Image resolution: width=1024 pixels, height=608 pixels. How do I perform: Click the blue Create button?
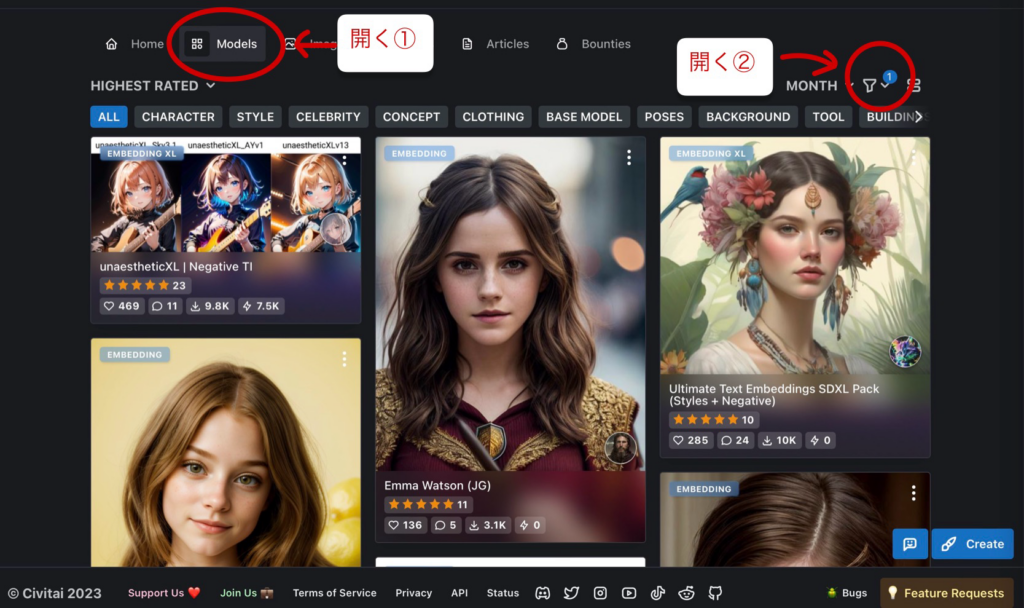tap(972, 544)
